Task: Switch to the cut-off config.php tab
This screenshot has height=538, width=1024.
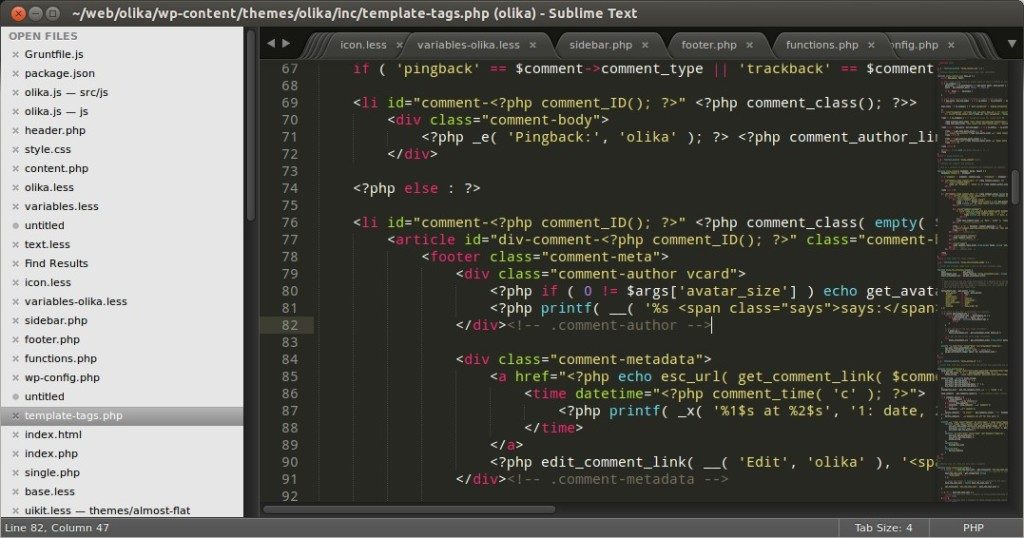Action: click(x=915, y=45)
